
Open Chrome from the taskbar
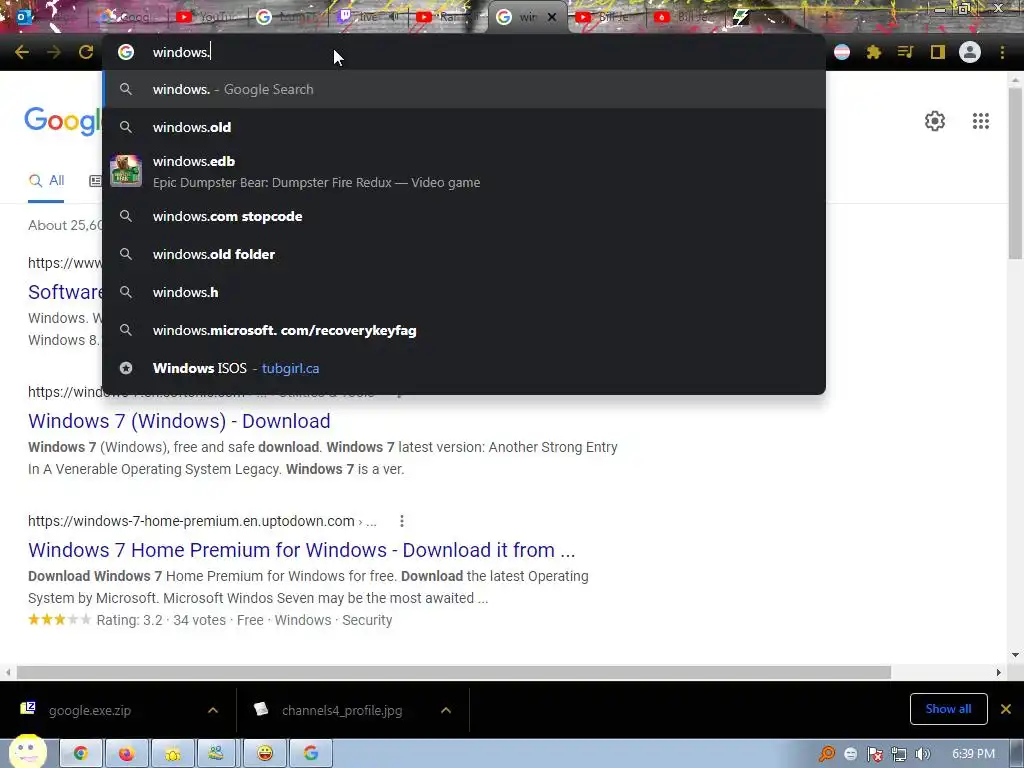coord(81,754)
